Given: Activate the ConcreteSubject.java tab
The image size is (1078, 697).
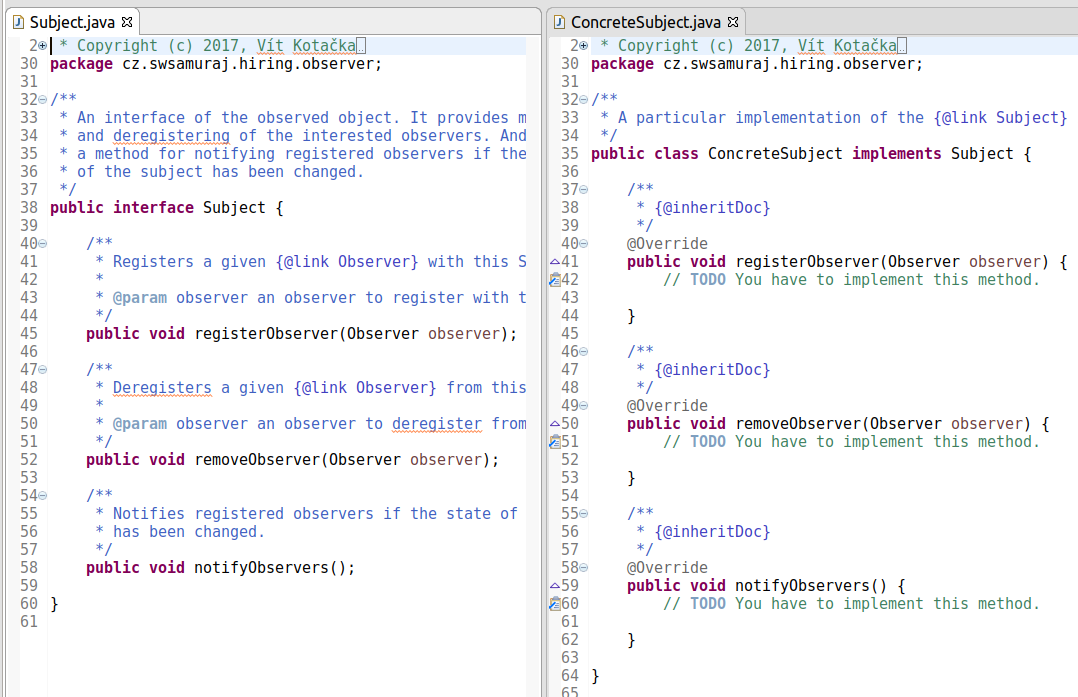Looking at the screenshot, I should coord(646,22).
